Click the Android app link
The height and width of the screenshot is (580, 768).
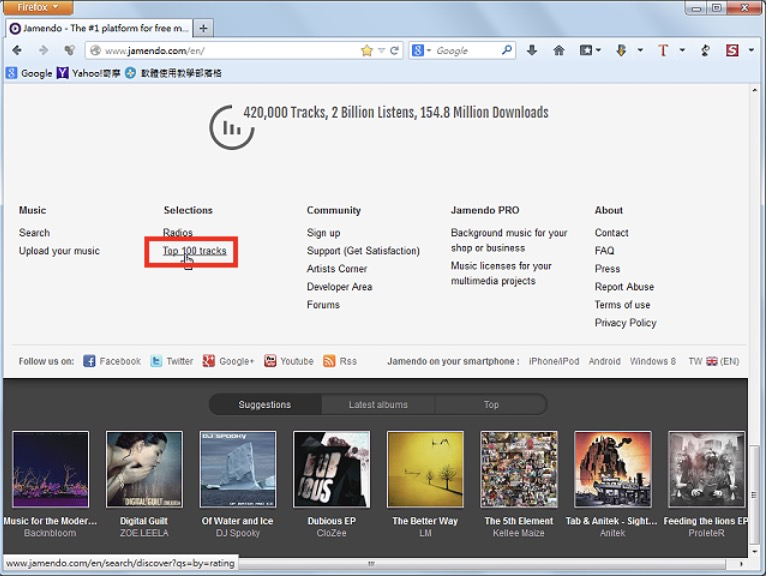[x=604, y=362]
